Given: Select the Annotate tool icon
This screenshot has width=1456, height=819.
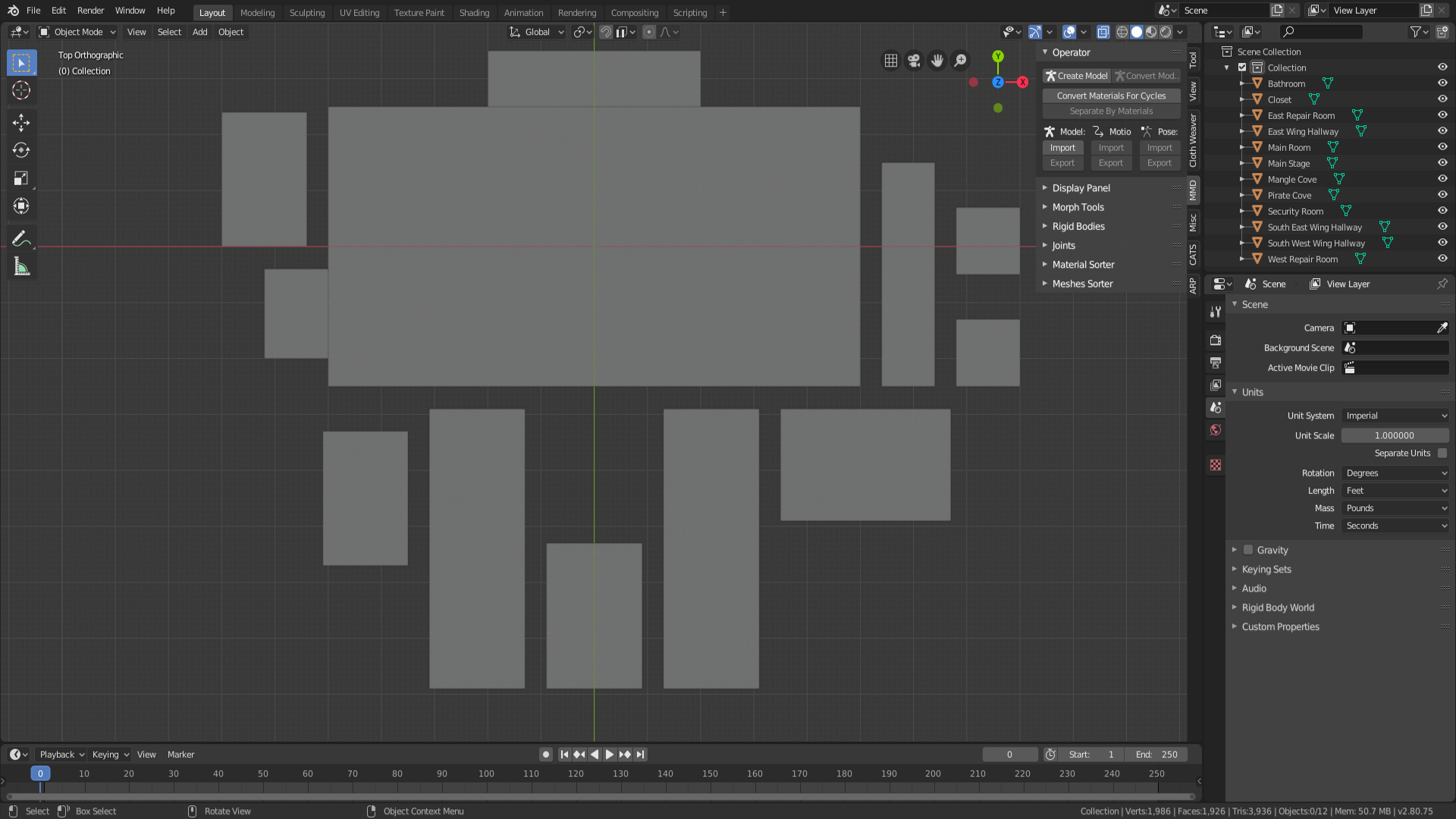Looking at the screenshot, I should coord(22,238).
